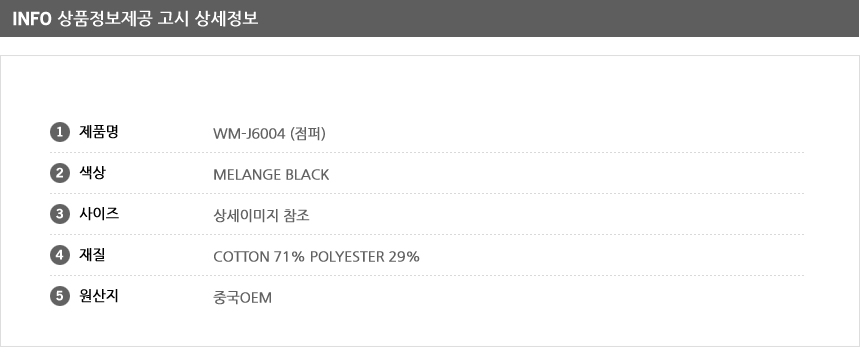Click the number 3 circle icon
This screenshot has width=860, height=360.
tap(60, 214)
